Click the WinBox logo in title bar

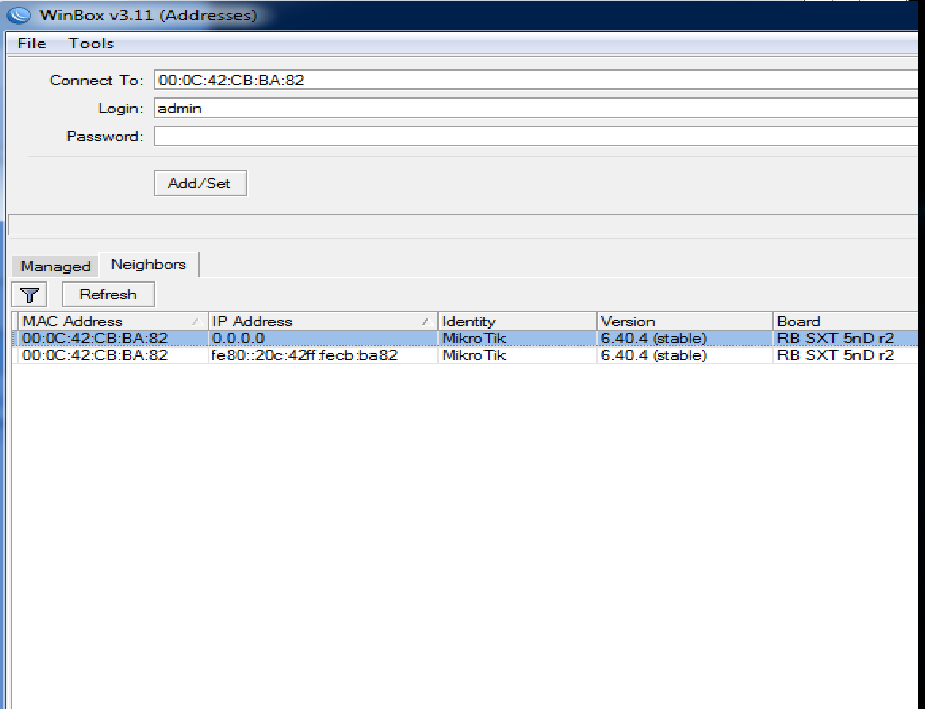click(x=18, y=15)
